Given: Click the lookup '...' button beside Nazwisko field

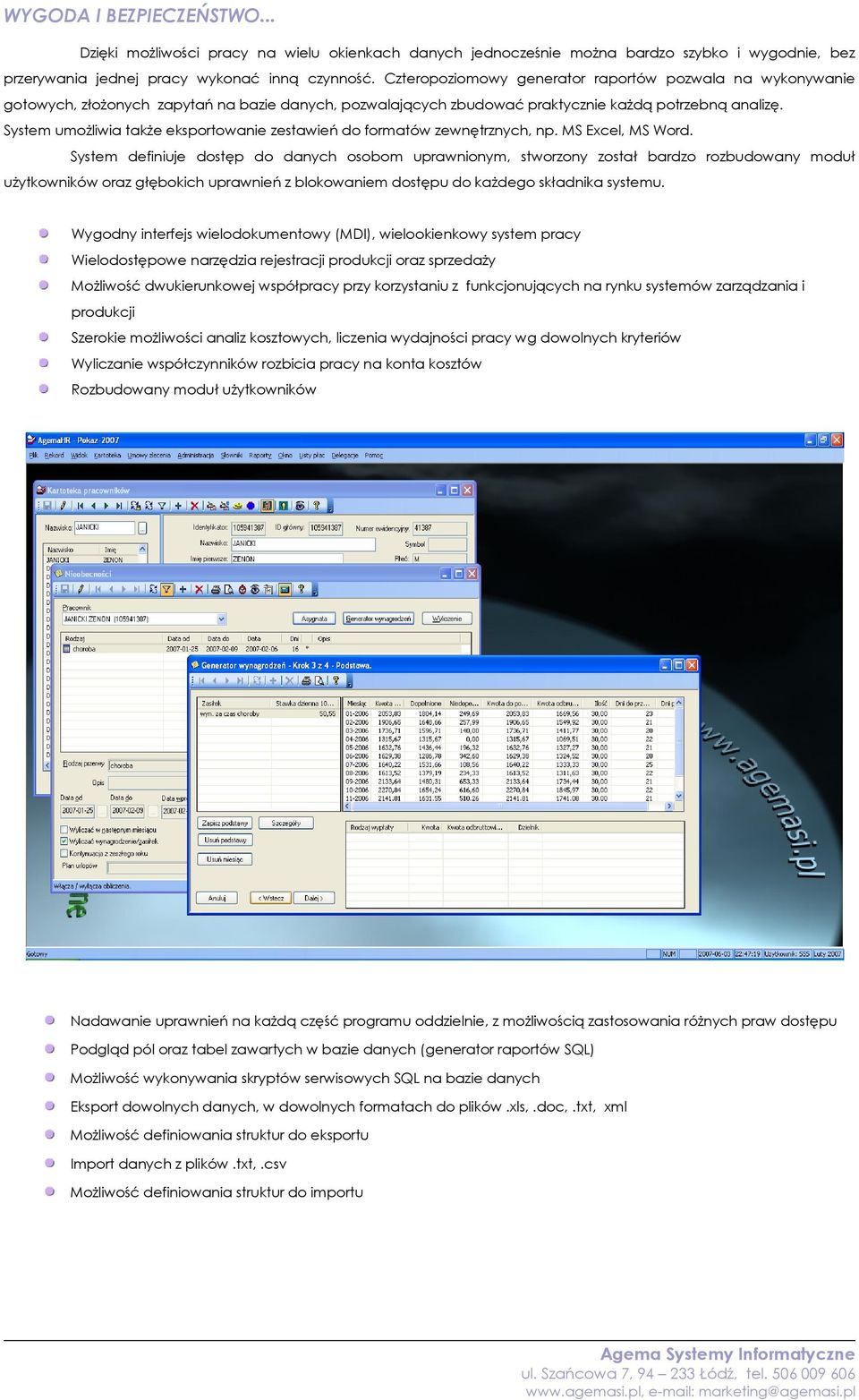Looking at the screenshot, I should click(142, 528).
